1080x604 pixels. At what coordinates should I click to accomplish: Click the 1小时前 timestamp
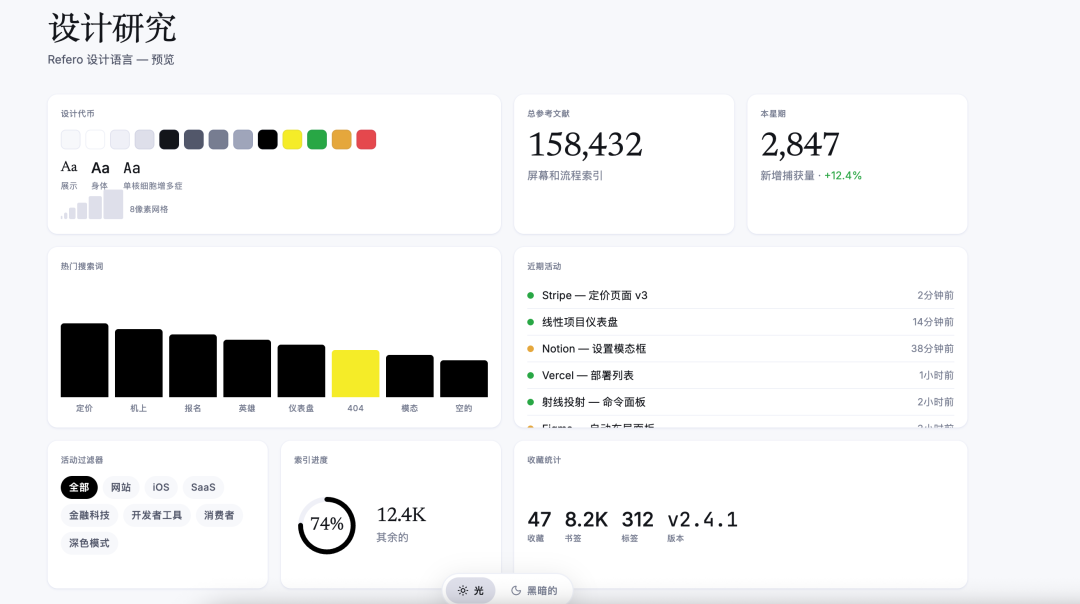pyautogui.click(x=936, y=375)
